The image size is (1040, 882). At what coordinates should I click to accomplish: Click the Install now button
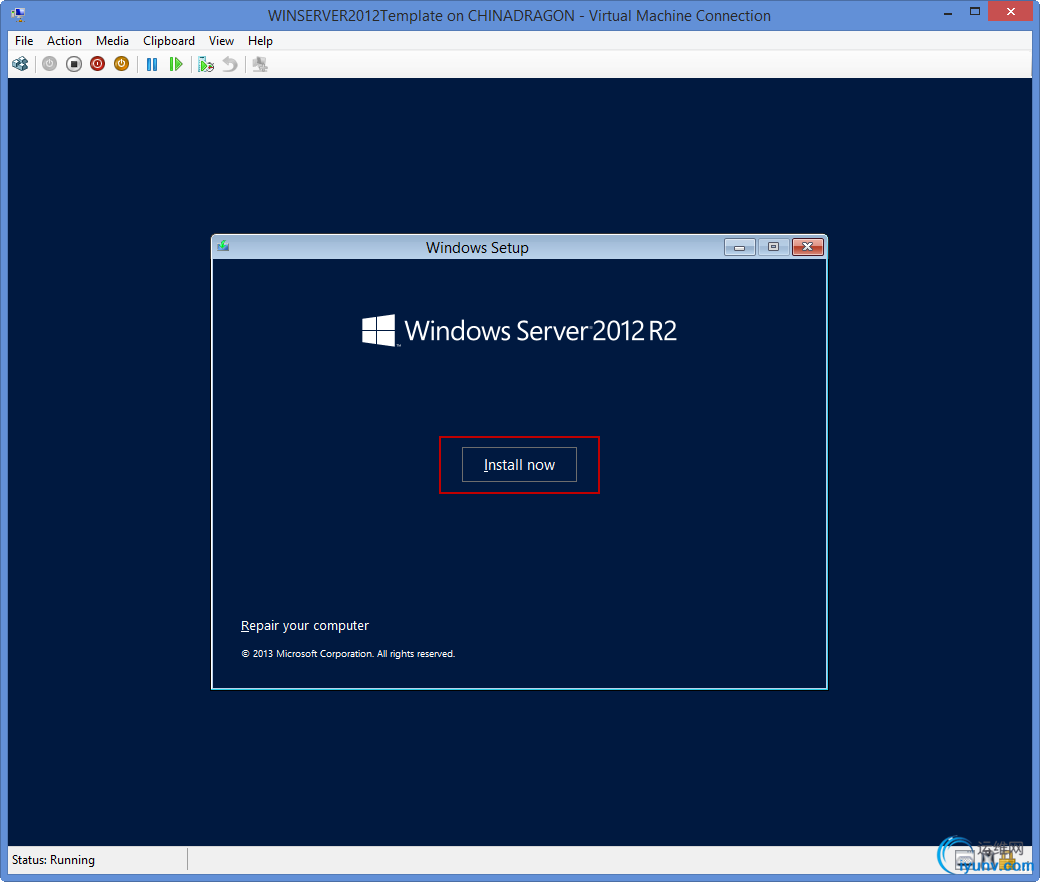[519, 465]
